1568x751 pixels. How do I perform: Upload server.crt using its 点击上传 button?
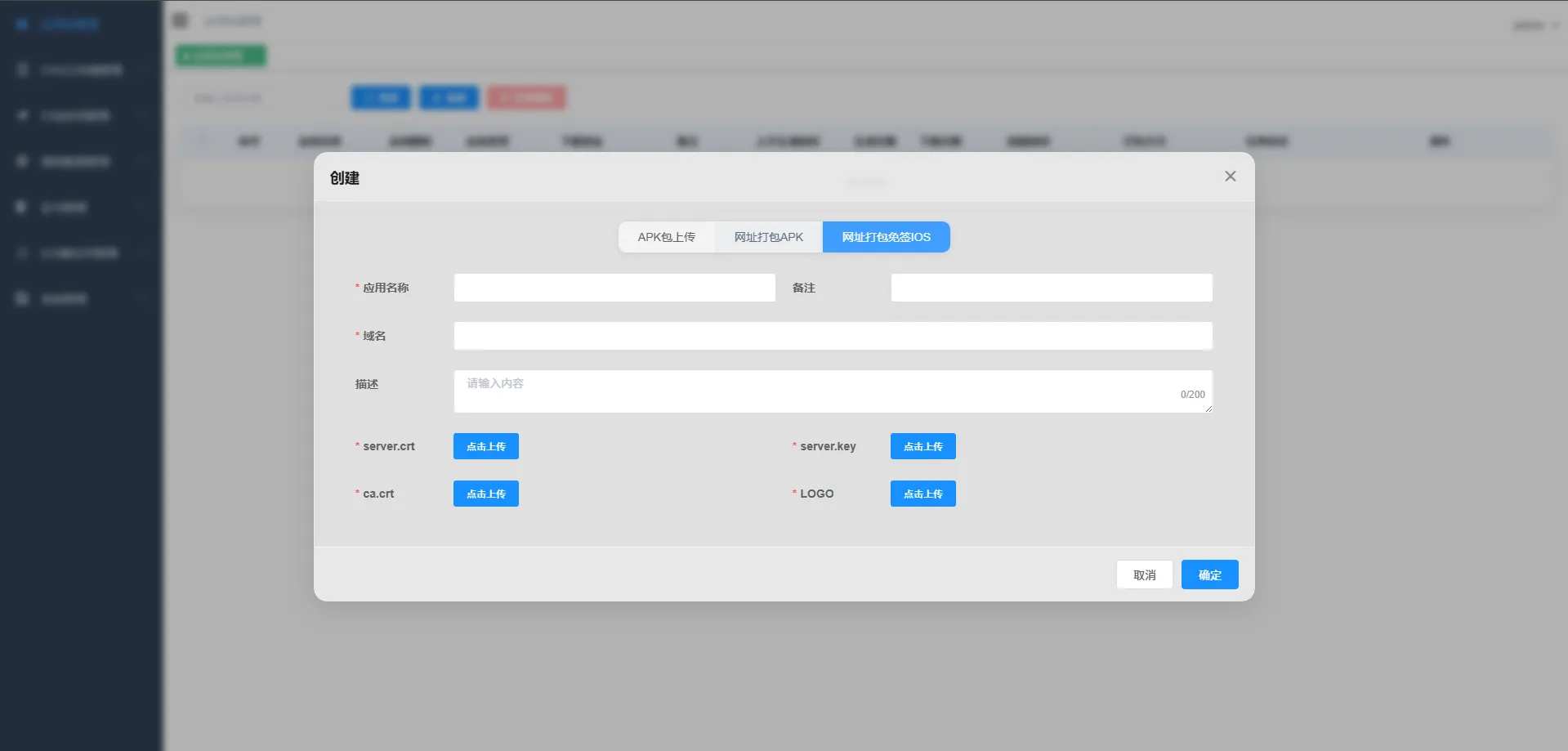coord(485,446)
